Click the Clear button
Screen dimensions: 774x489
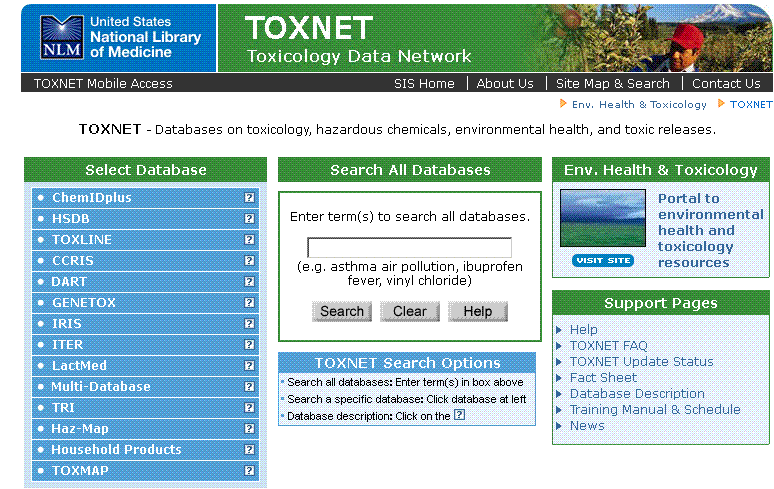pos(410,311)
